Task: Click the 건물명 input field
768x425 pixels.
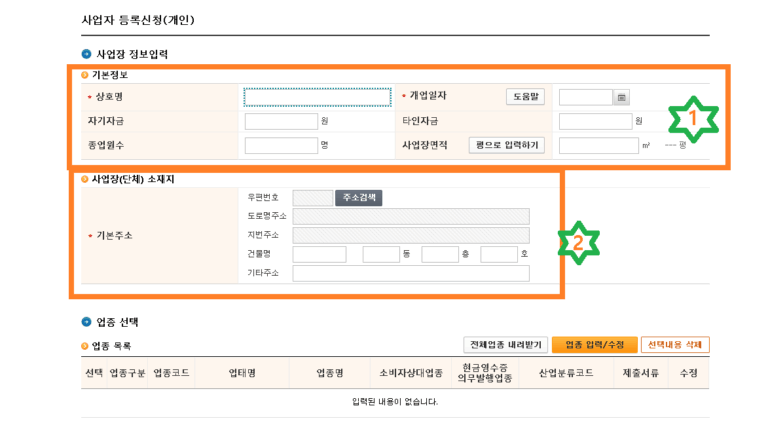Action: click(319, 255)
